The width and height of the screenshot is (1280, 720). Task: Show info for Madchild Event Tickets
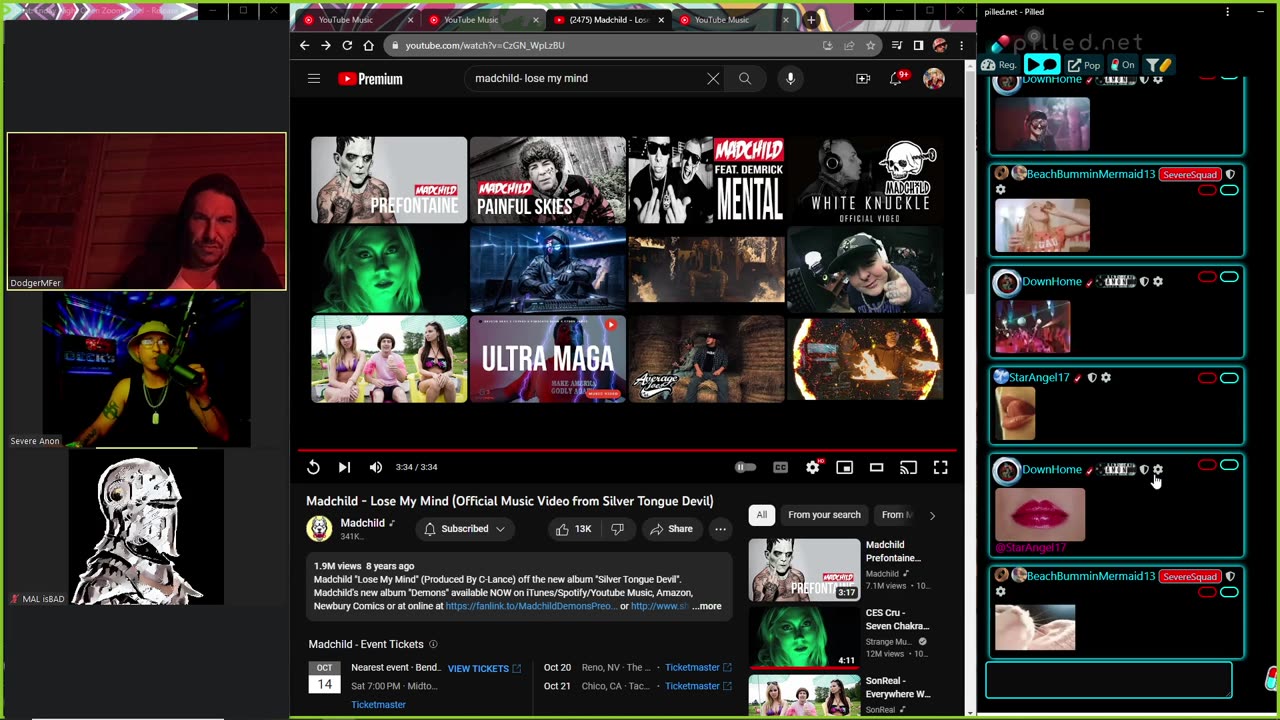(433, 644)
